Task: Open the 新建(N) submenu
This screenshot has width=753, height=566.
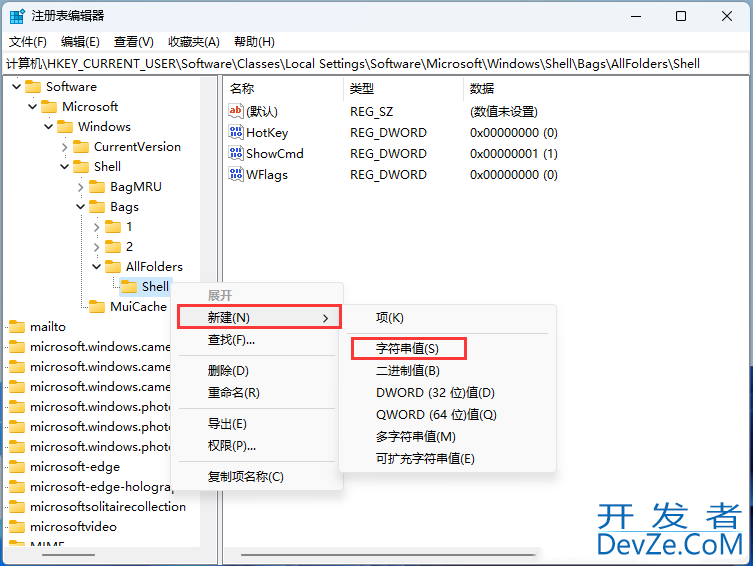Action: click(x=259, y=317)
